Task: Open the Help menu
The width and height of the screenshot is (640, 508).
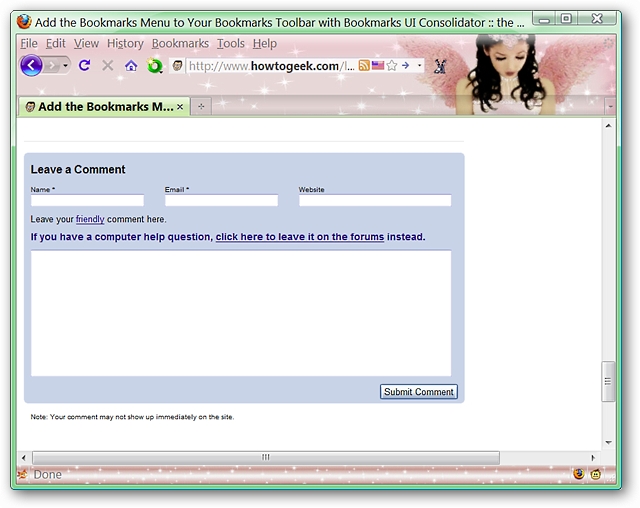Action: [x=264, y=44]
